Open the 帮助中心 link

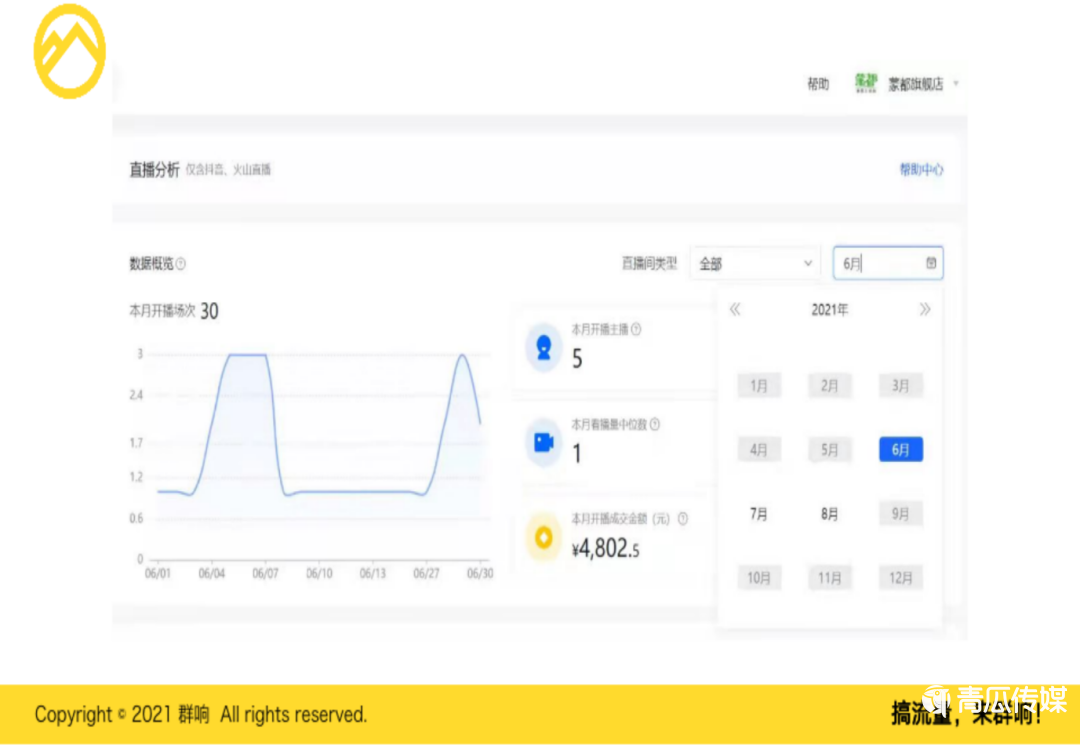click(x=921, y=170)
